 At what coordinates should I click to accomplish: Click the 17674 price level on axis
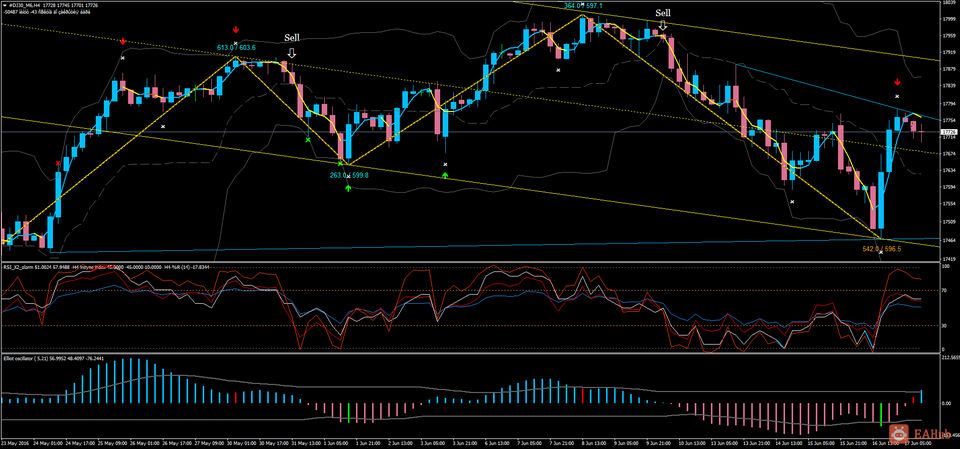pos(950,153)
